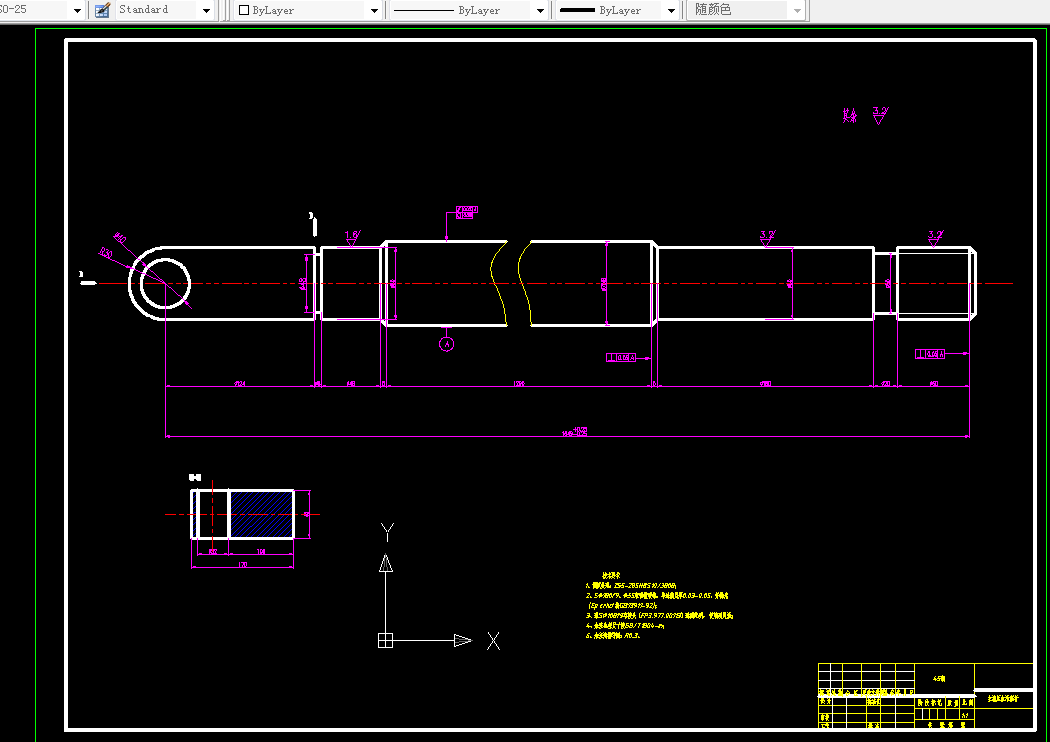The image size is (1050, 742).
Task: Click the UCS origin square icon
Action: pyautogui.click(x=385, y=640)
